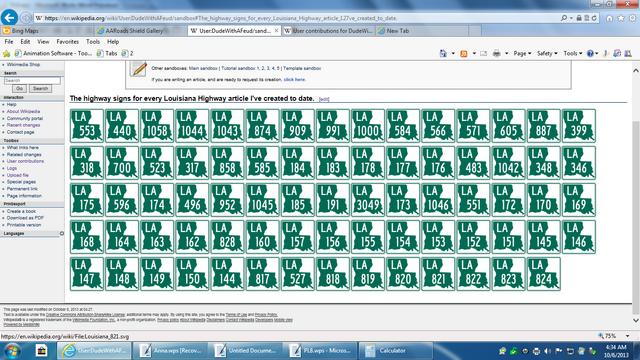Collapse the Languages sidebar section gear
Viewport: 640px width, 360px height.
(x=62, y=233)
